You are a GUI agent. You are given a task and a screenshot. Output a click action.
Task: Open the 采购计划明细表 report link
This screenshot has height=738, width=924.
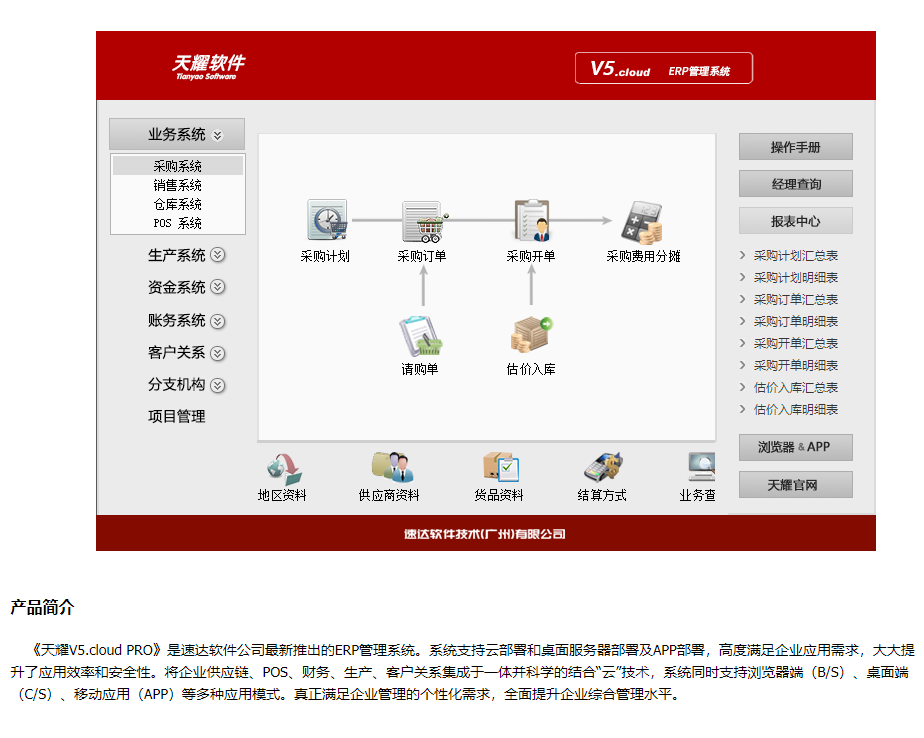pyautogui.click(x=796, y=278)
